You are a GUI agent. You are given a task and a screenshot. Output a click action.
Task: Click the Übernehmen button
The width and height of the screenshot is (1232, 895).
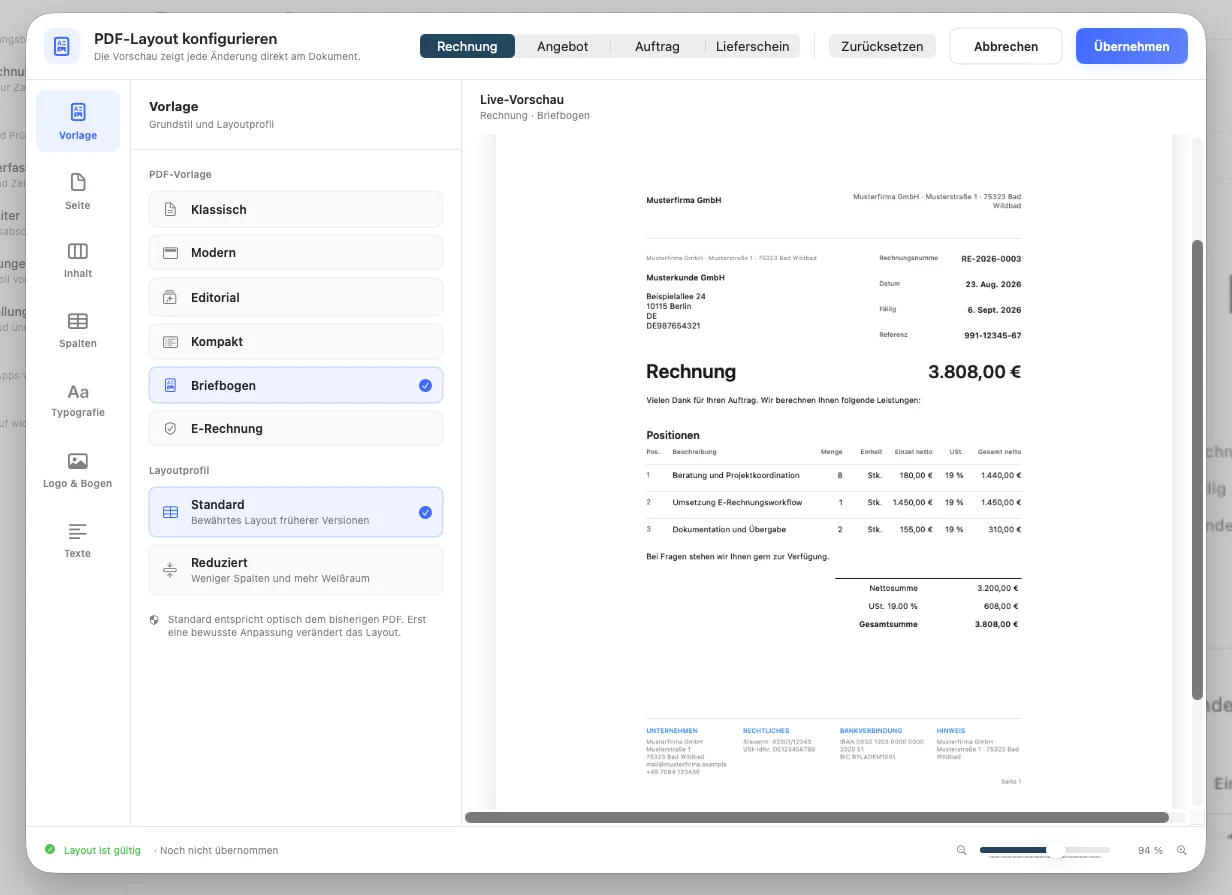1131,46
